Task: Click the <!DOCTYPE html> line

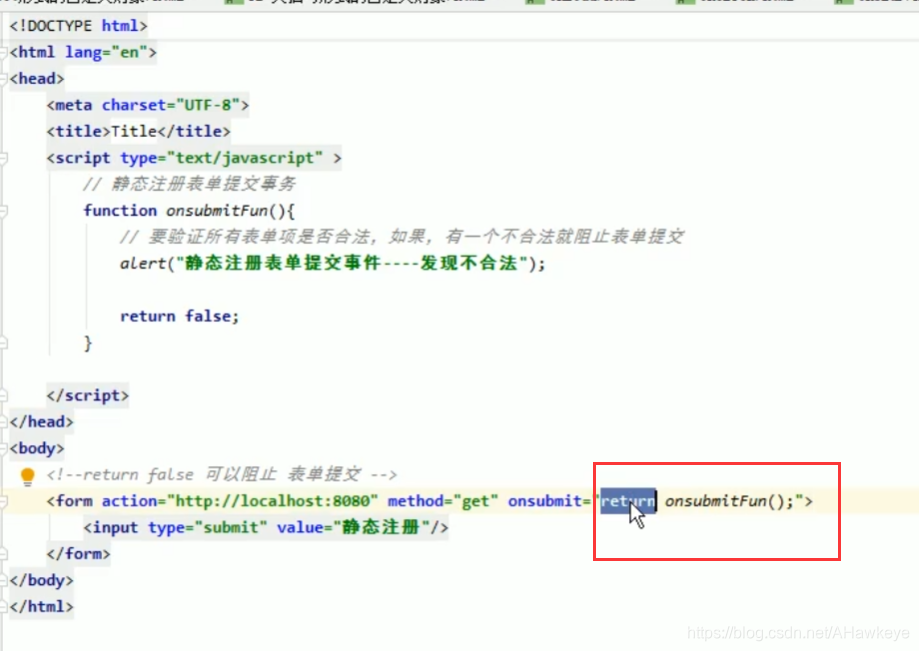Action: pos(78,26)
